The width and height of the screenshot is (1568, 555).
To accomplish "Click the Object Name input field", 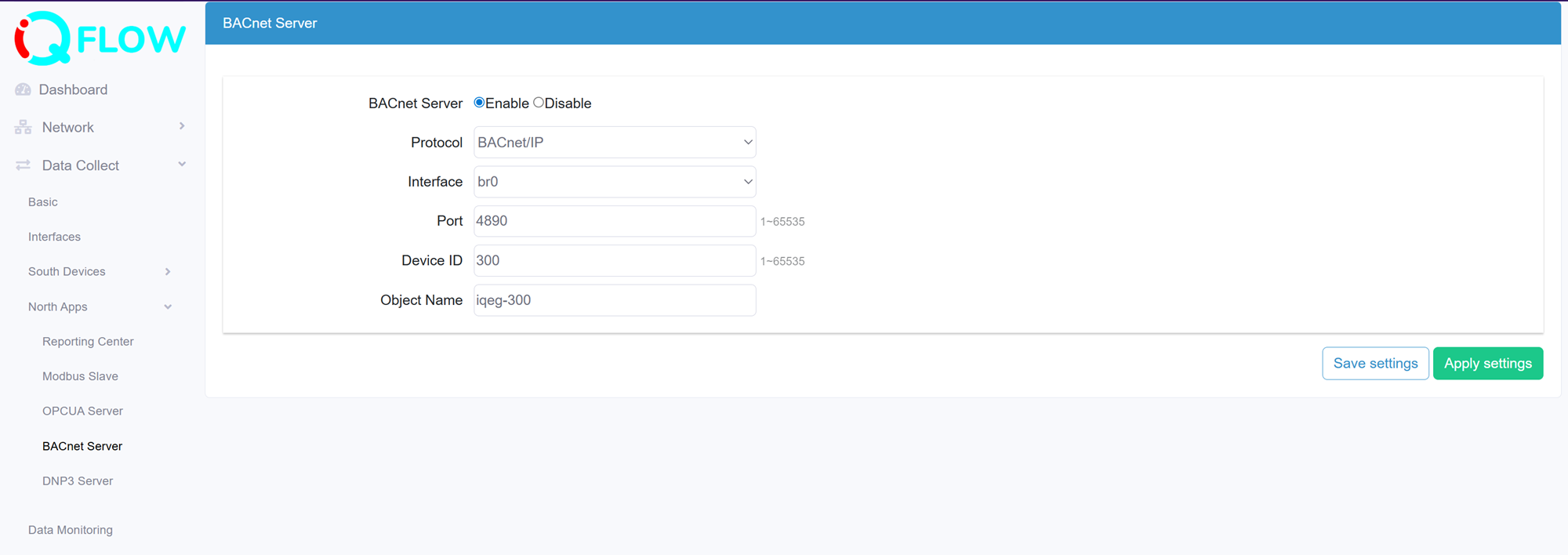I will (615, 300).
